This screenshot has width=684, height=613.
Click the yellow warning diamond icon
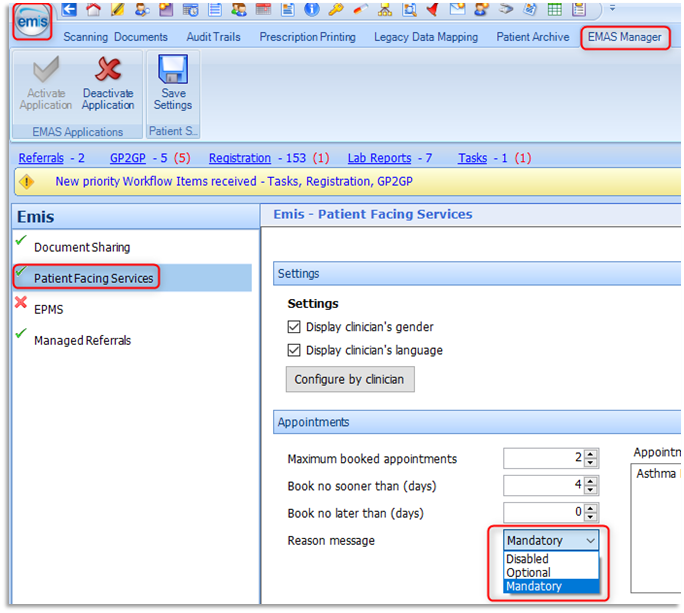pyautogui.click(x=27, y=182)
